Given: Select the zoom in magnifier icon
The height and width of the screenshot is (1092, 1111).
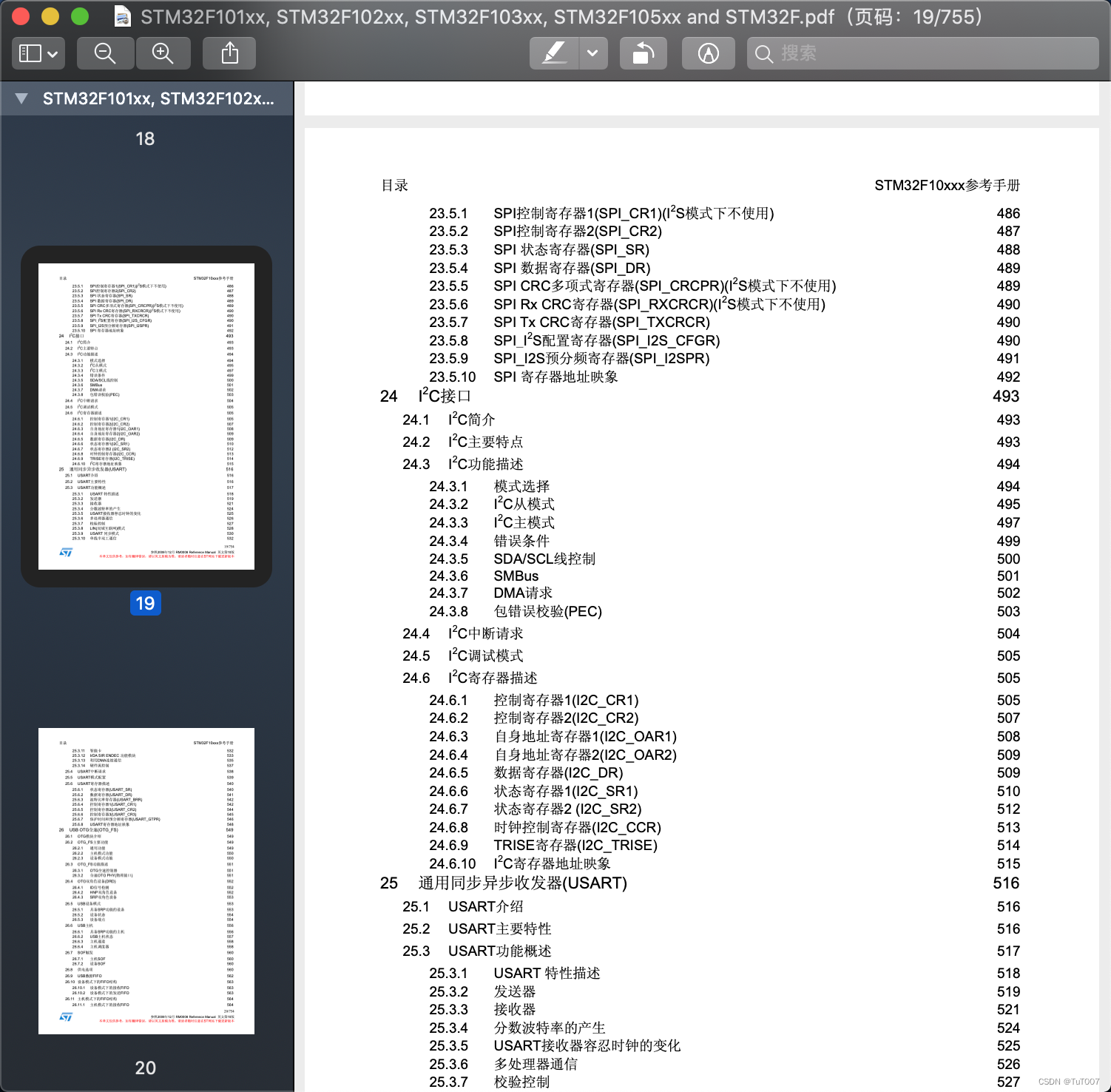Looking at the screenshot, I should click(x=163, y=53).
